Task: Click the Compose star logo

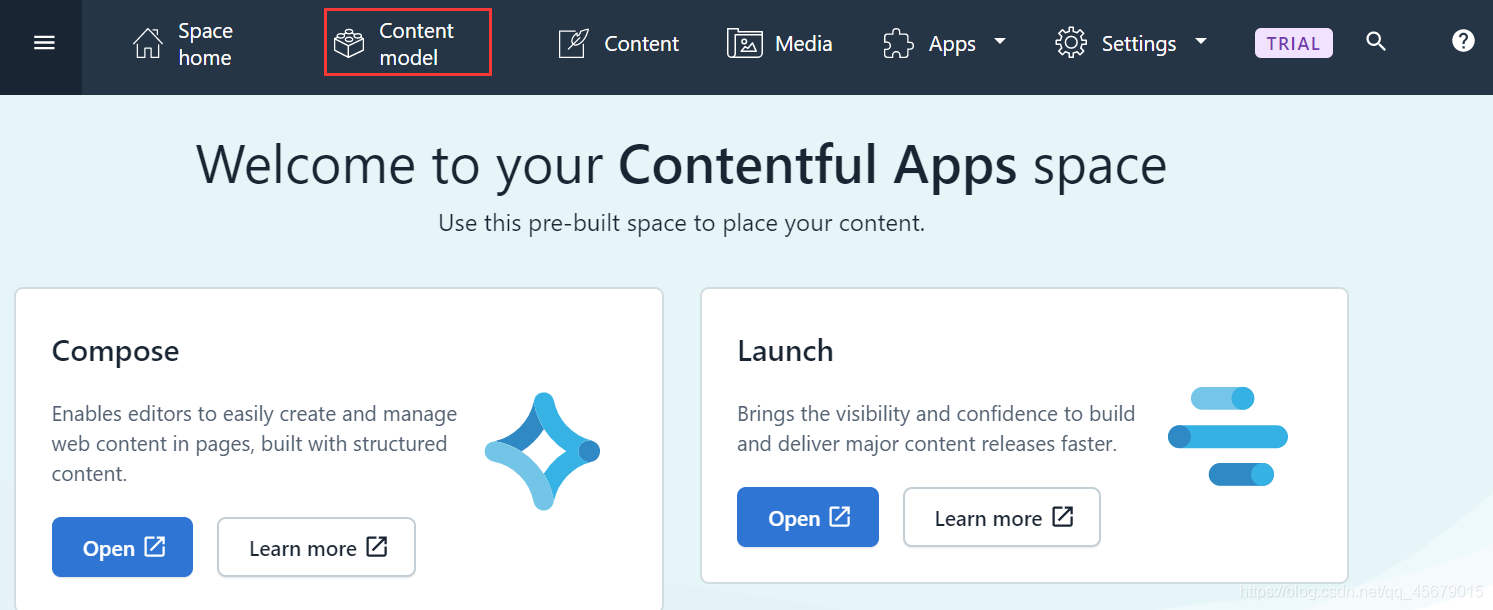Action: tap(543, 451)
